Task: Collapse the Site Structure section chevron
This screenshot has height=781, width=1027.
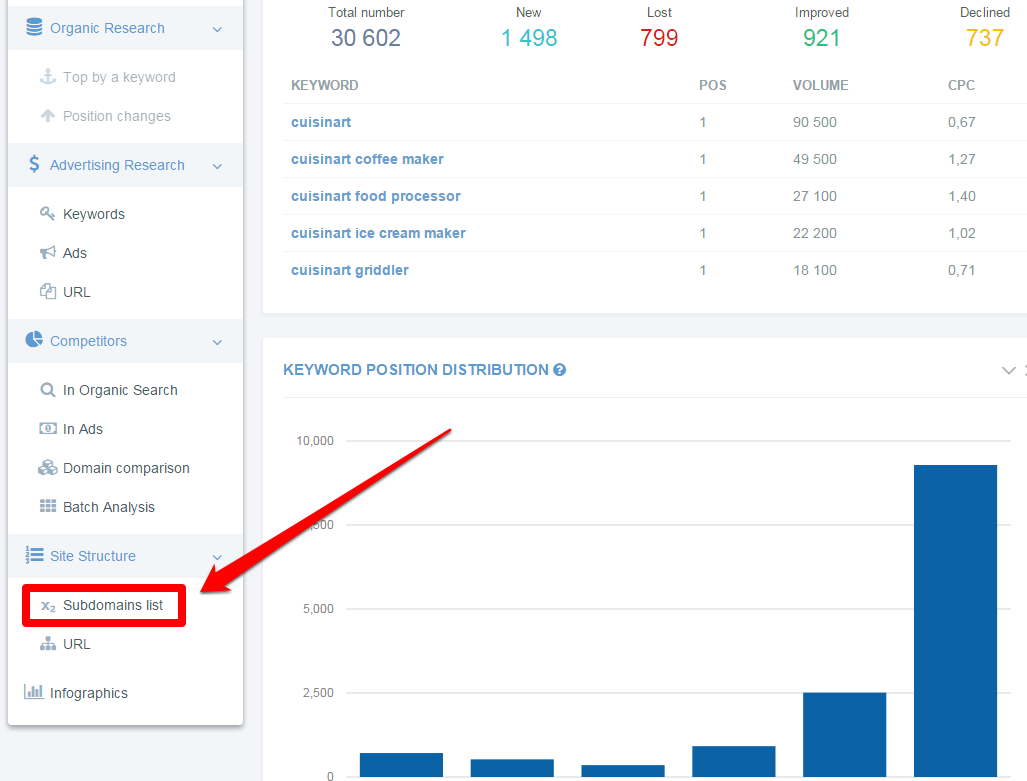Action: (217, 557)
